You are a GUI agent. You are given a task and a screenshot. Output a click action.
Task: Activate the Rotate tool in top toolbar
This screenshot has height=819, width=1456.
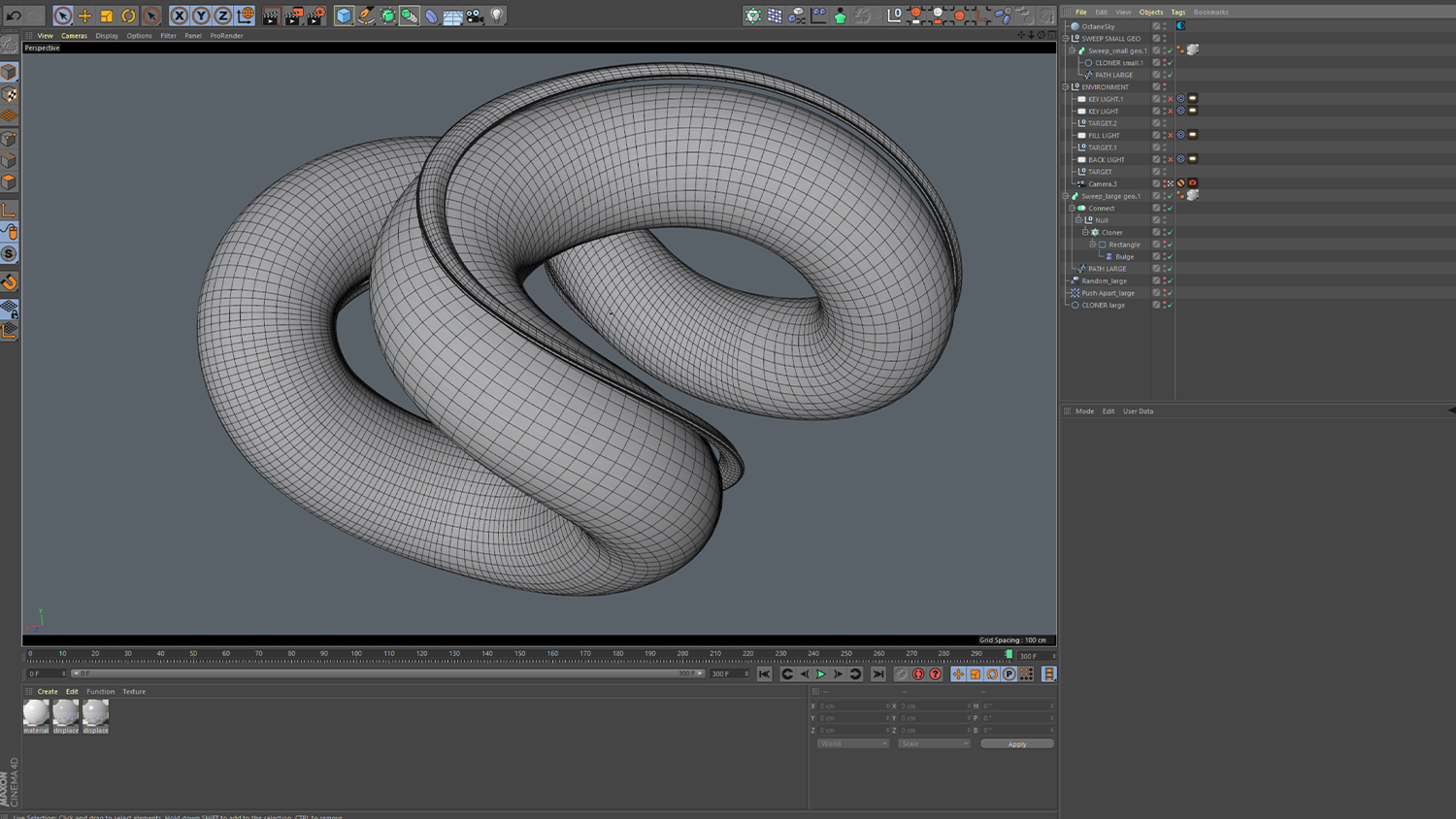tap(128, 16)
